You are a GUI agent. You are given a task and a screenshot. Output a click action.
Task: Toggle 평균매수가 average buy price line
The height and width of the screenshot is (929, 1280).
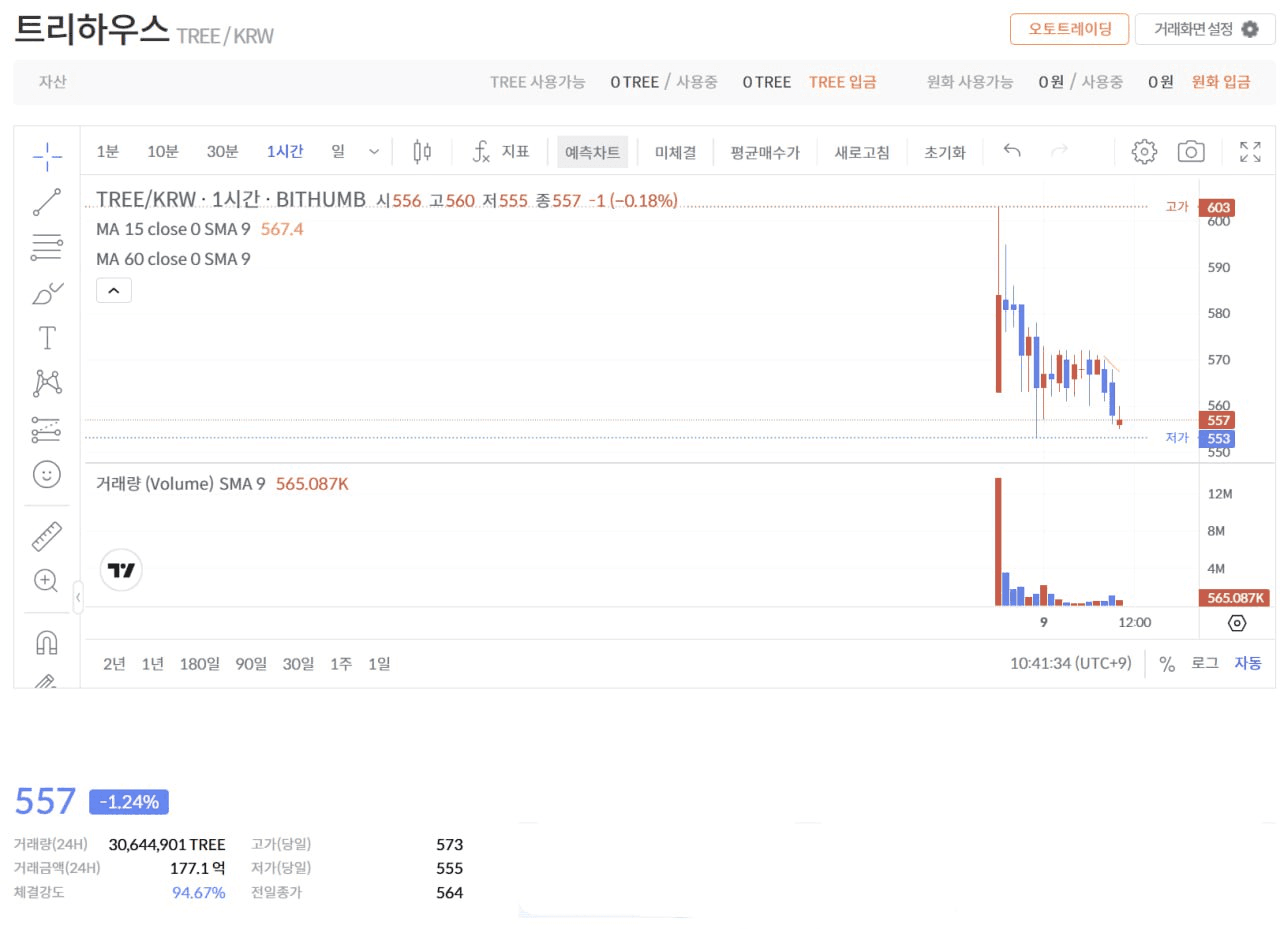pyautogui.click(x=765, y=152)
